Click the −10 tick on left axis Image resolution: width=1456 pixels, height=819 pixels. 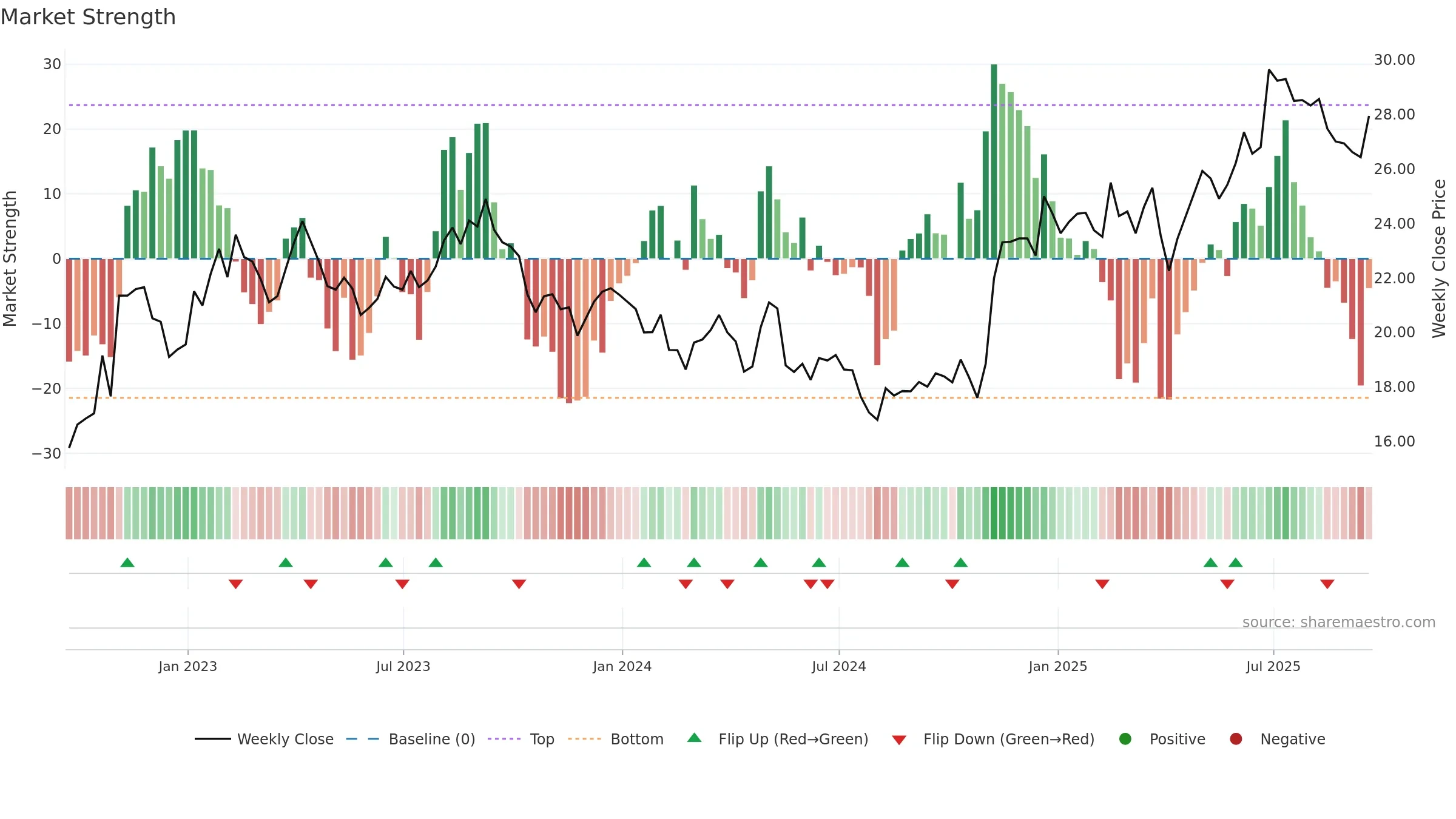pyautogui.click(x=47, y=324)
